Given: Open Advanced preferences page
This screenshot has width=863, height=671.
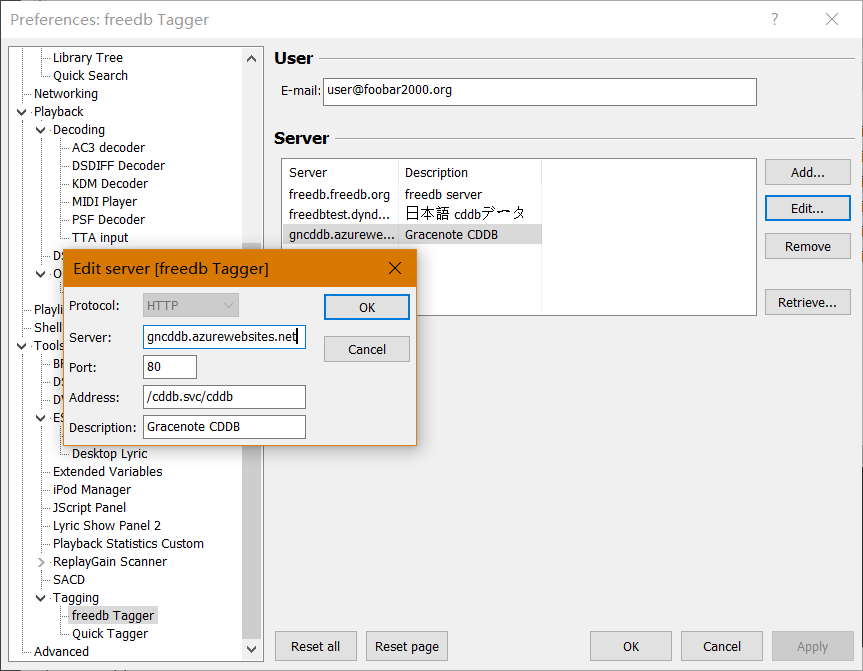Looking at the screenshot, I should (61, 652).
